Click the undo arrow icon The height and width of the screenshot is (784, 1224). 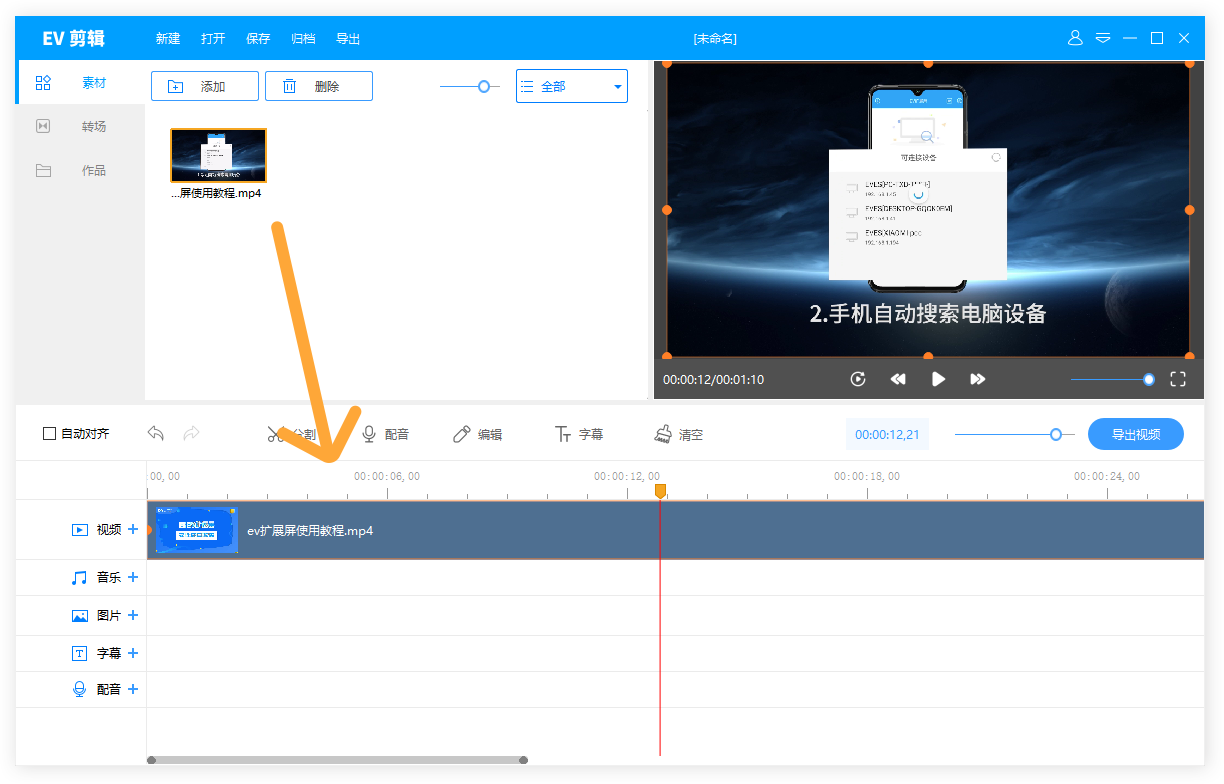pyautogui.click(x=155, y=433)
